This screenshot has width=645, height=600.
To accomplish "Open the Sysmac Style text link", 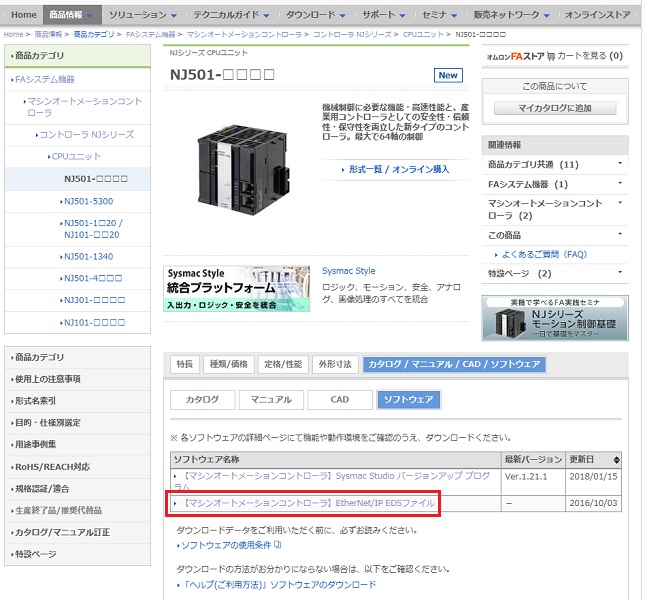I will point(348,271).
